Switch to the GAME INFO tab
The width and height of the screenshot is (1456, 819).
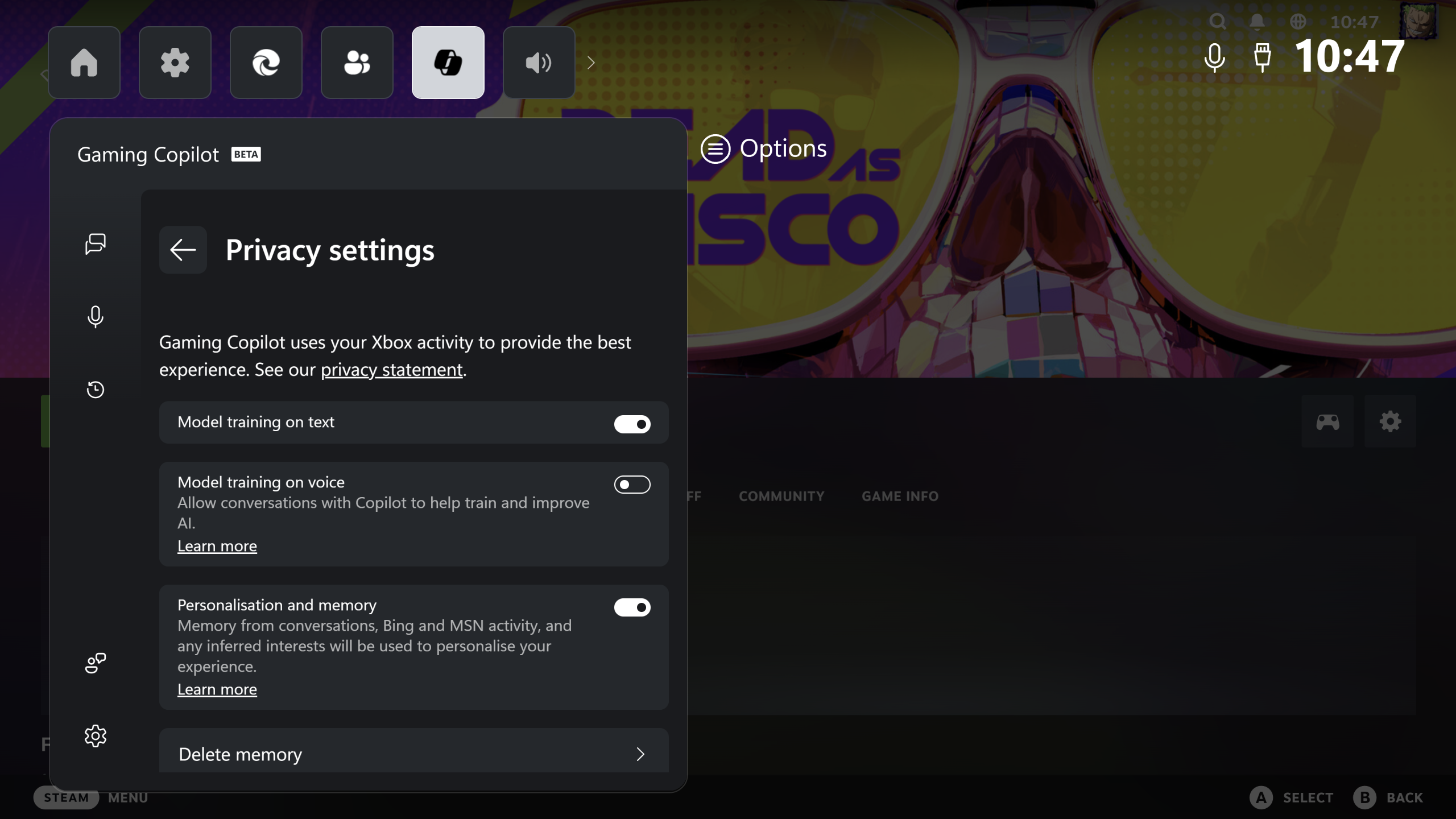click(899, 496)
